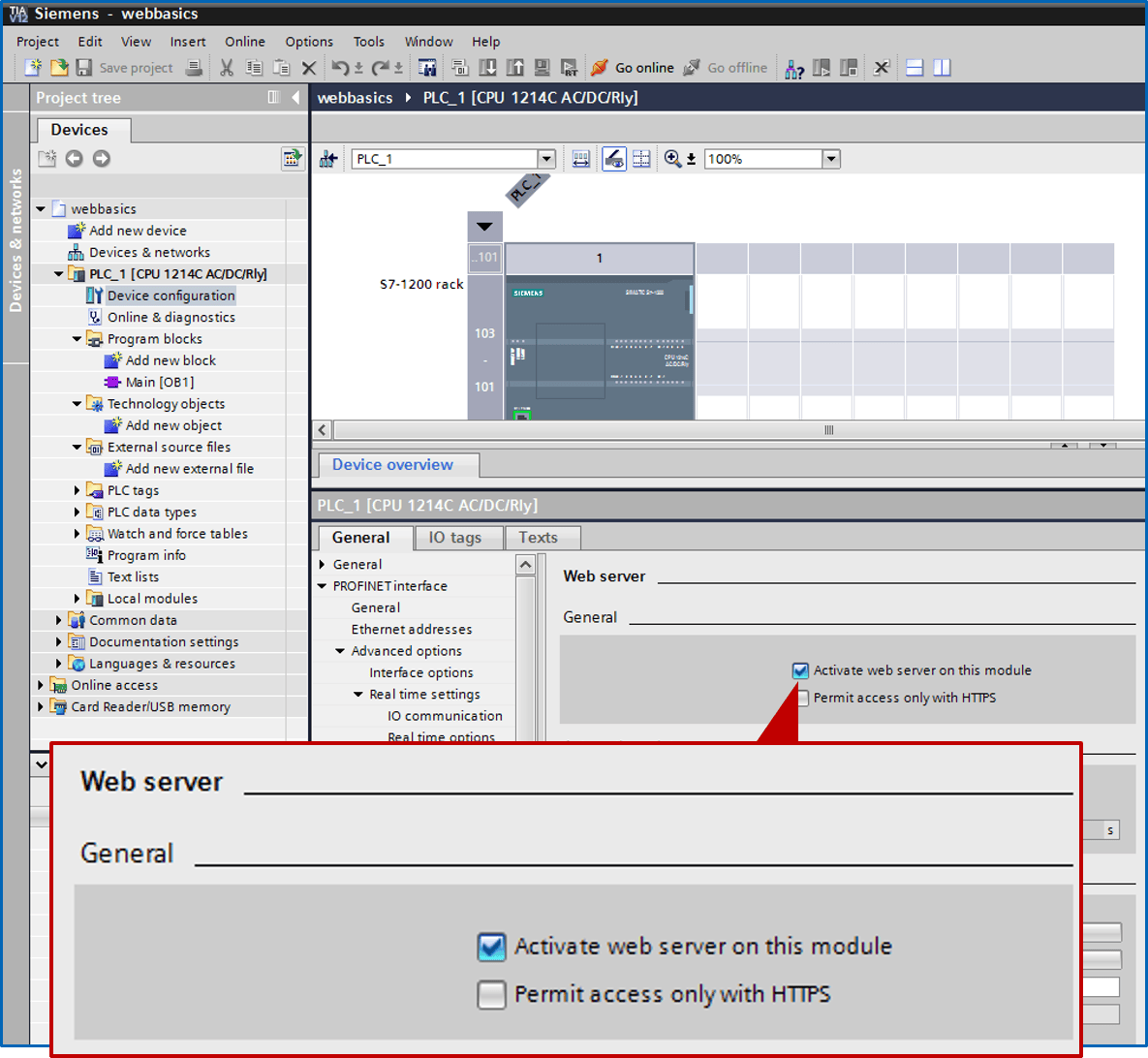
Task: Click the Cut scissors icon
Action: coord(227,68)
